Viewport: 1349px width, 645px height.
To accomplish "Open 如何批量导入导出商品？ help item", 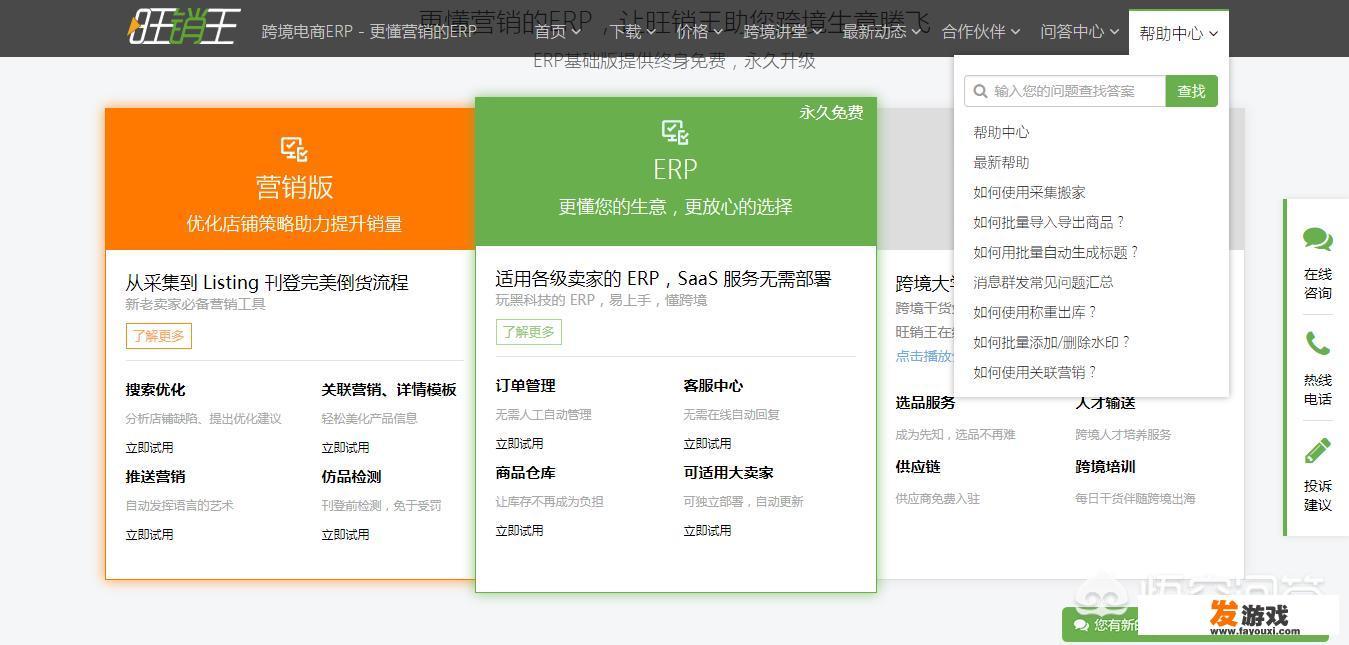I will click(x=1050, y=222).
